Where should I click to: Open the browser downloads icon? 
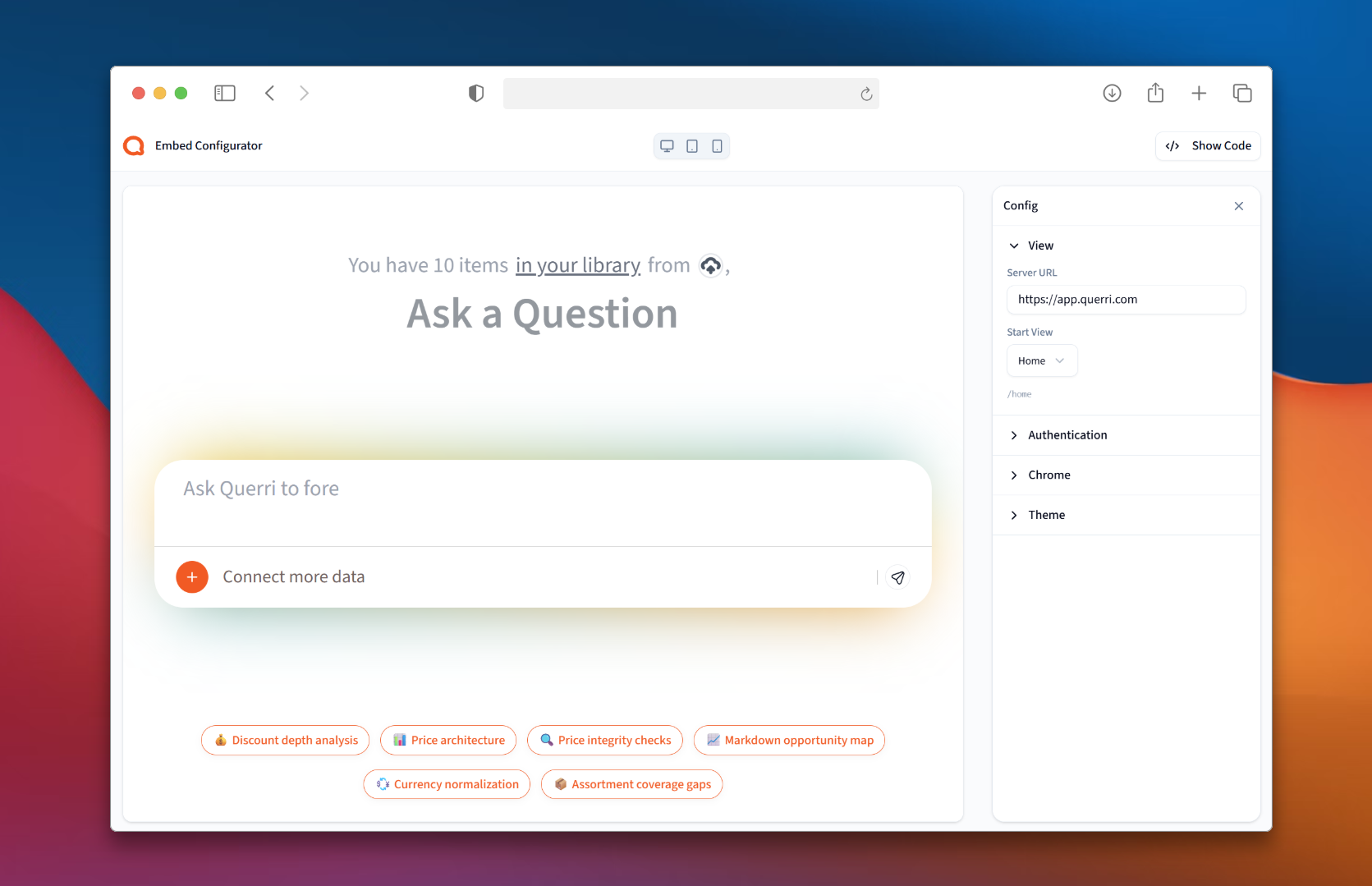coord(1112,94)
